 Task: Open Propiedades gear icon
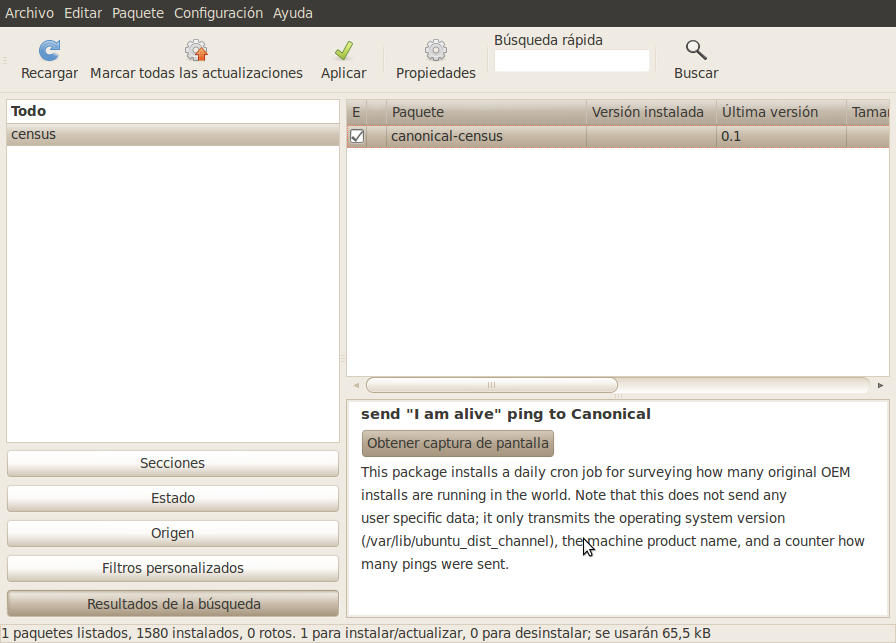[x=435, y=50]
